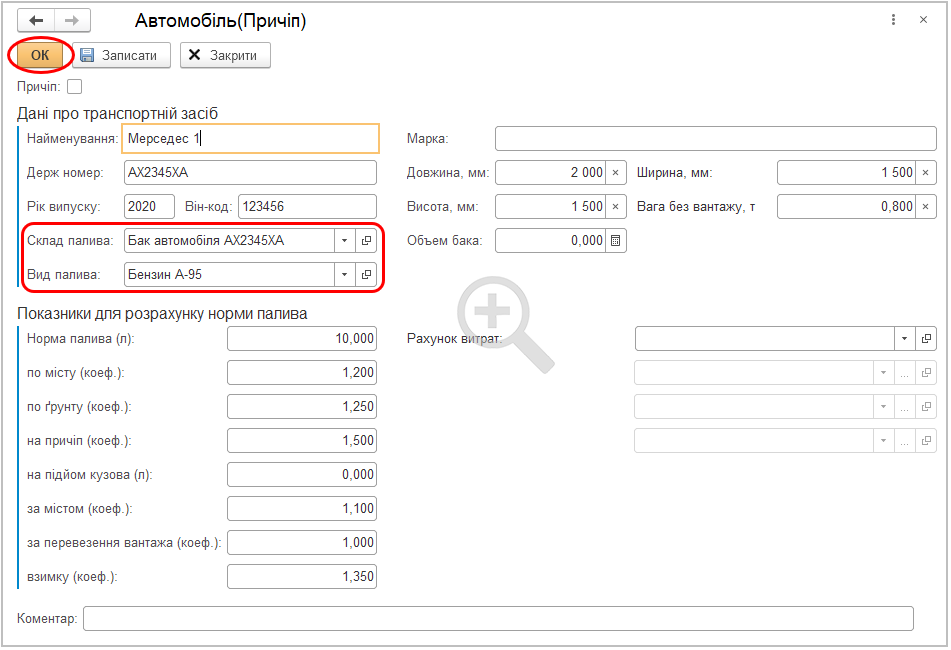Click the Коментар input field
The height and width of the screenshot is (650, 951).
(499, 618)
